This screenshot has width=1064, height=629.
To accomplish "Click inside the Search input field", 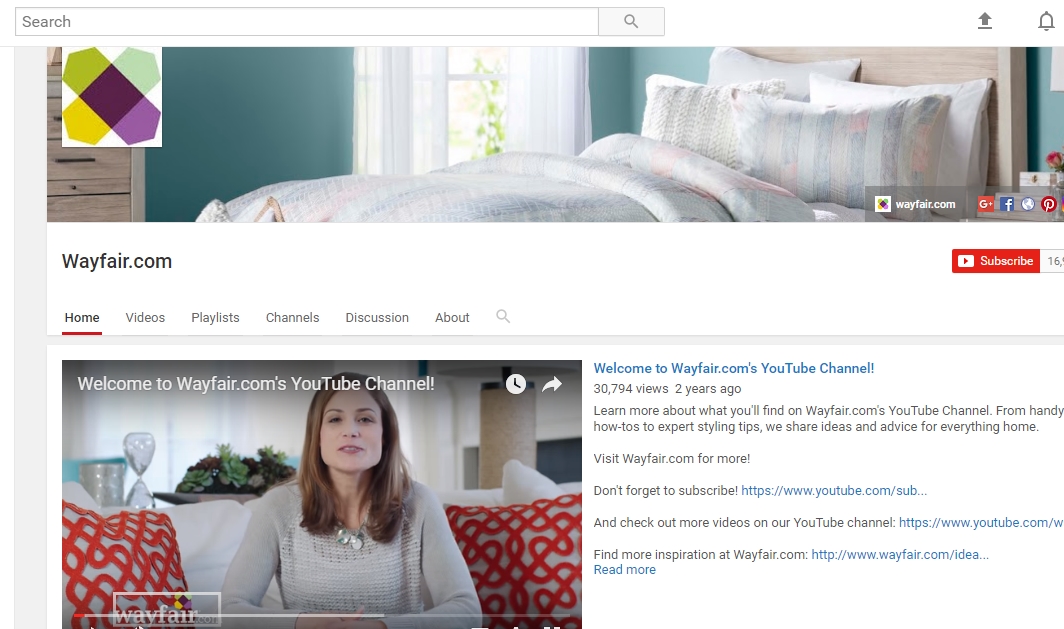I will click(x=307, y=22).
